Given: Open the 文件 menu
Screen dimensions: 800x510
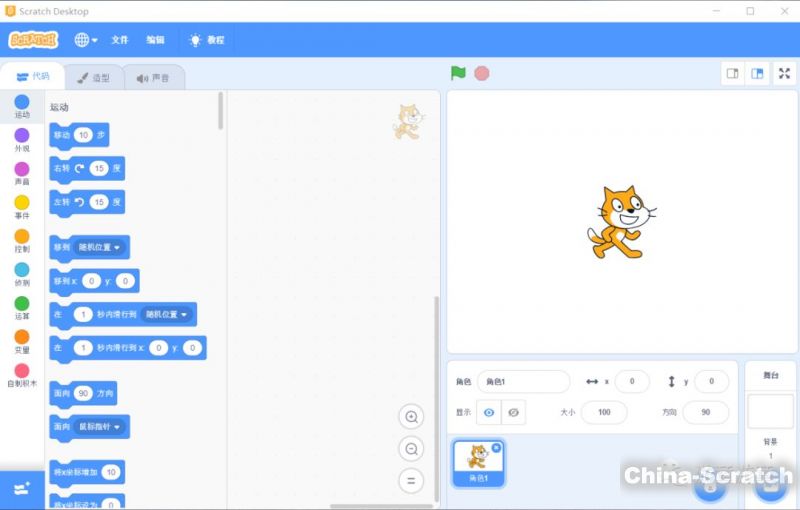Looking at the screenshot, I should tap(120, 40).
